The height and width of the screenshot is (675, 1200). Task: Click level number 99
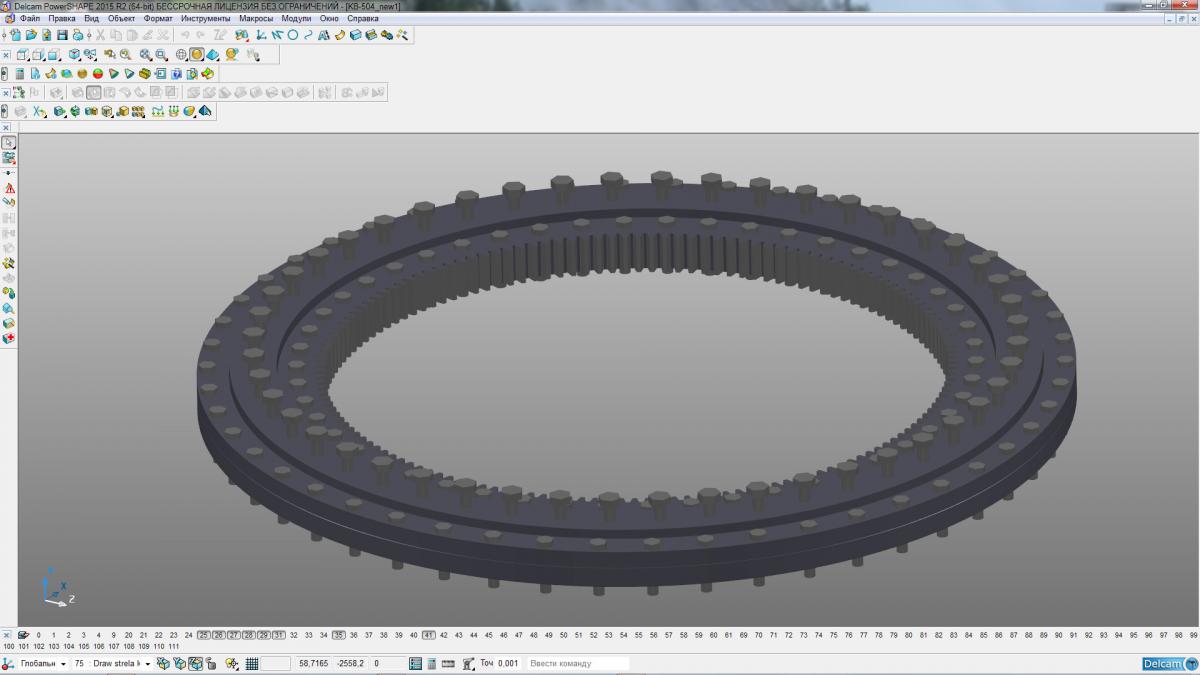click(1192, 635)
